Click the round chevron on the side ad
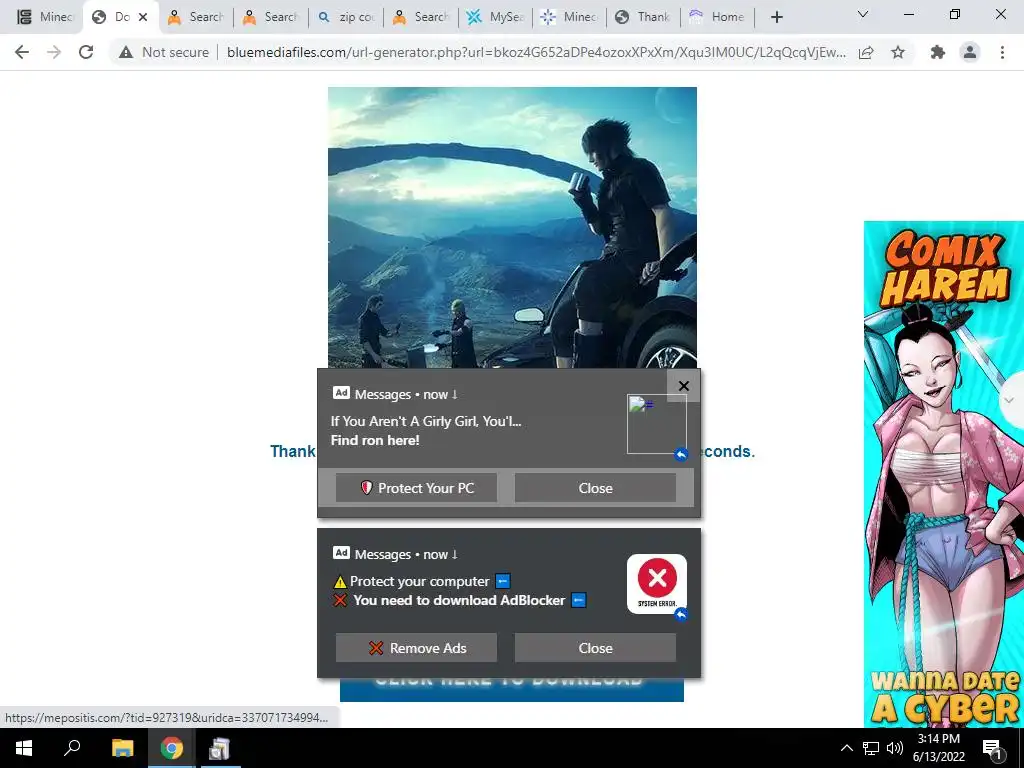This screenshot has width=1024, height=768. point(1011,400)
